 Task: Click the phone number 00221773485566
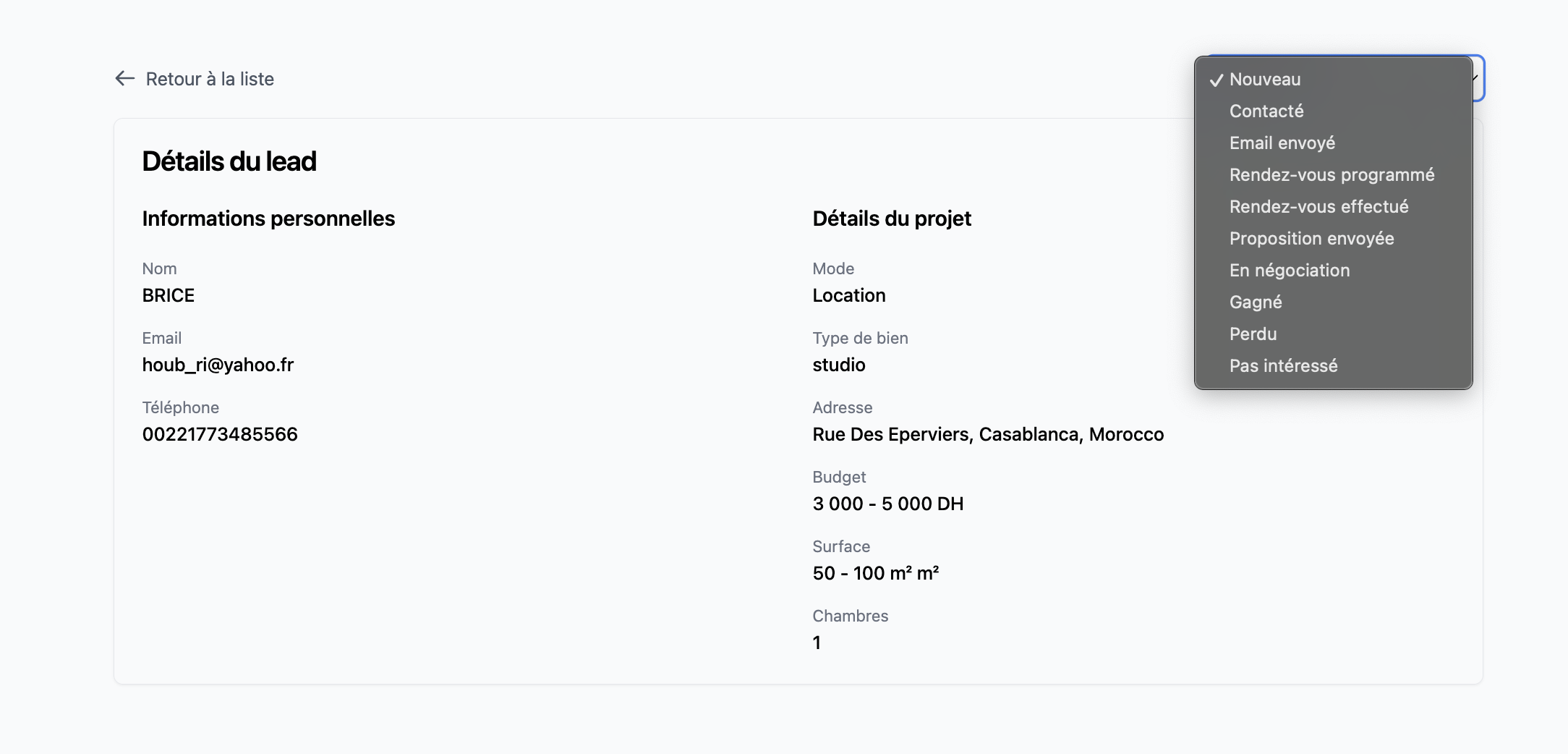pyautogui.click(x=220, y=434)
